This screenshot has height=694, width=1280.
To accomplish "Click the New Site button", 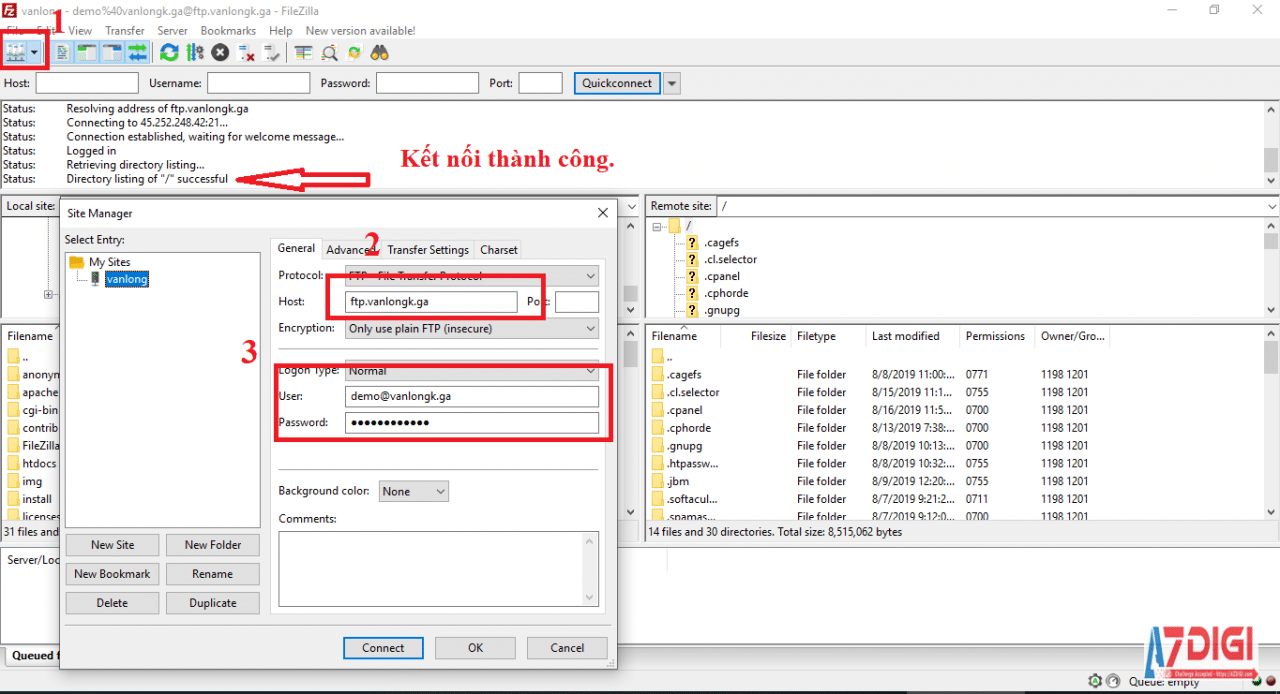I will (x=112, y=545).
